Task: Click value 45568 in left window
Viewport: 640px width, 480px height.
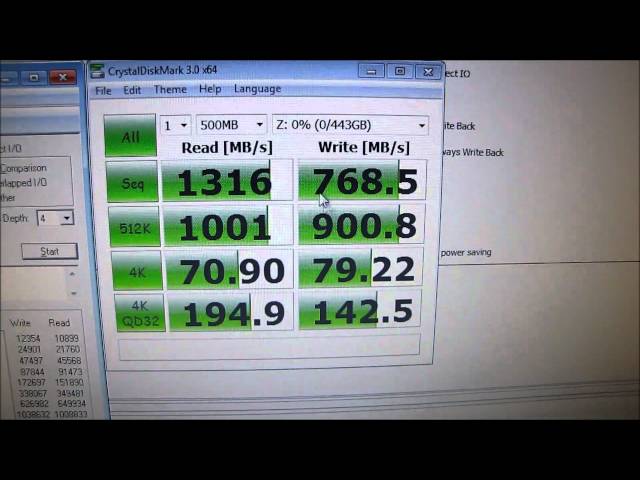Action: tap(69, 360)
